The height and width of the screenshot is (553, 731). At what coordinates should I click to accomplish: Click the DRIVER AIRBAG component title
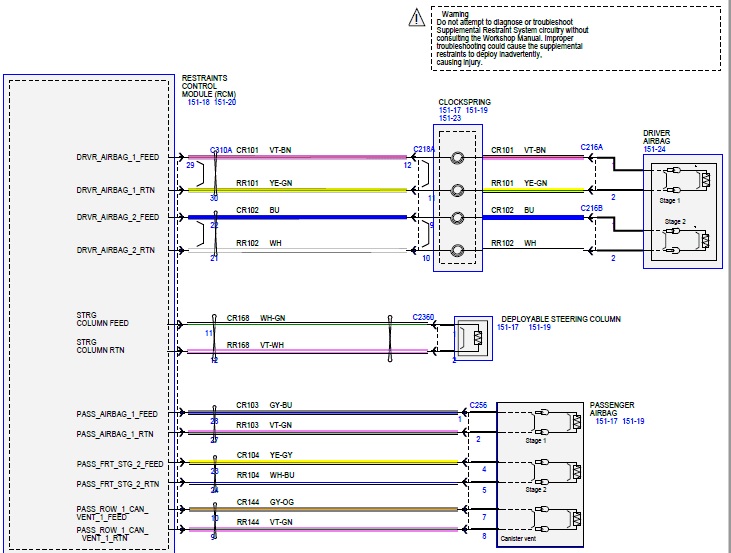(x=656, y=137)
